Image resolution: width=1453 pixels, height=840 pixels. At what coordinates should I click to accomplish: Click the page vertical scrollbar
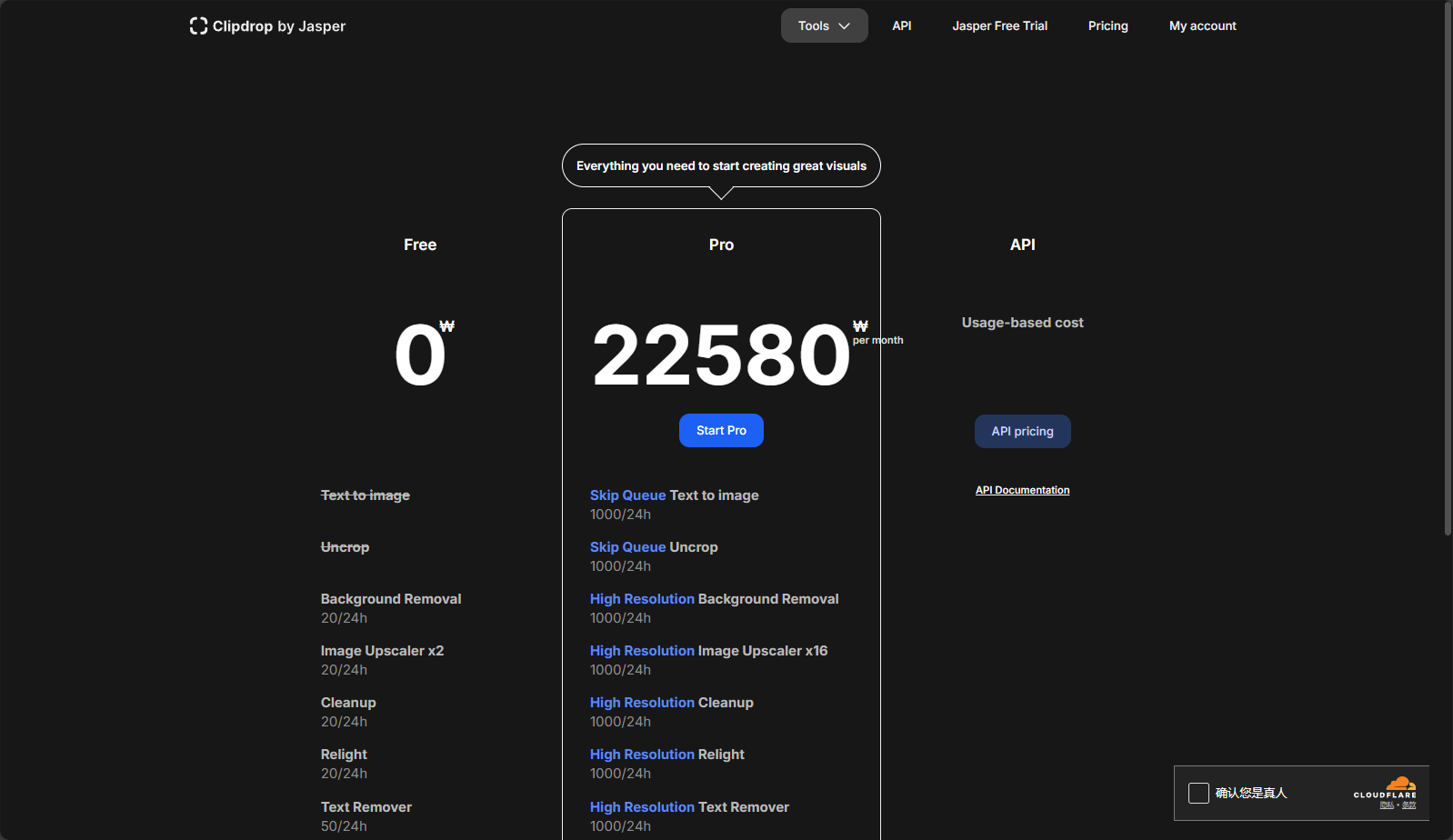[1448, 270]
